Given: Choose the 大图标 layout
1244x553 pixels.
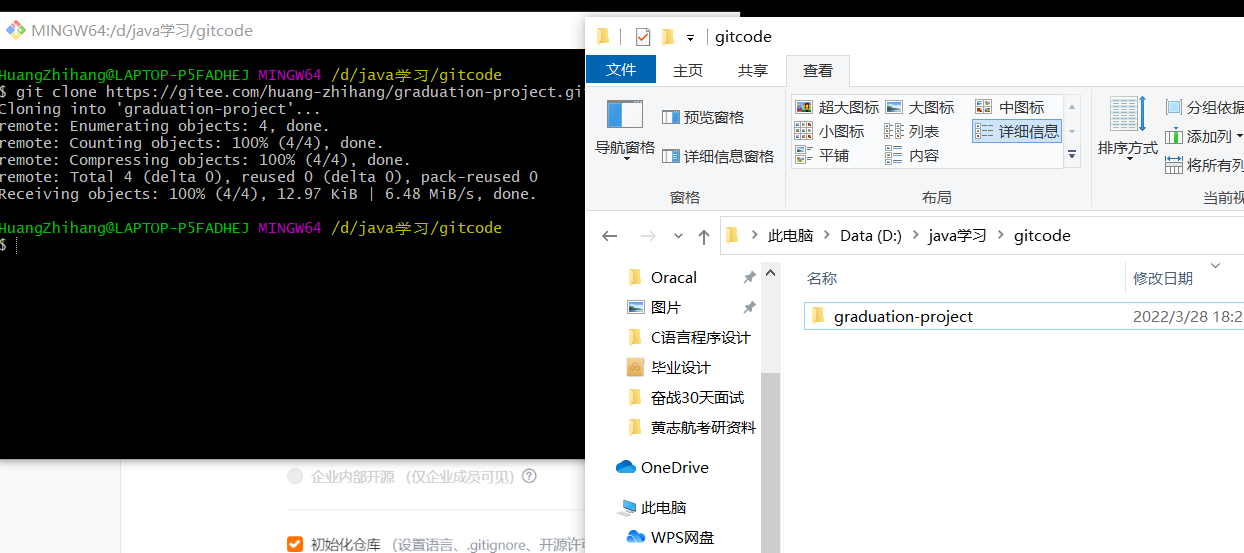Looking at the screenshot, I should (920, 107).
